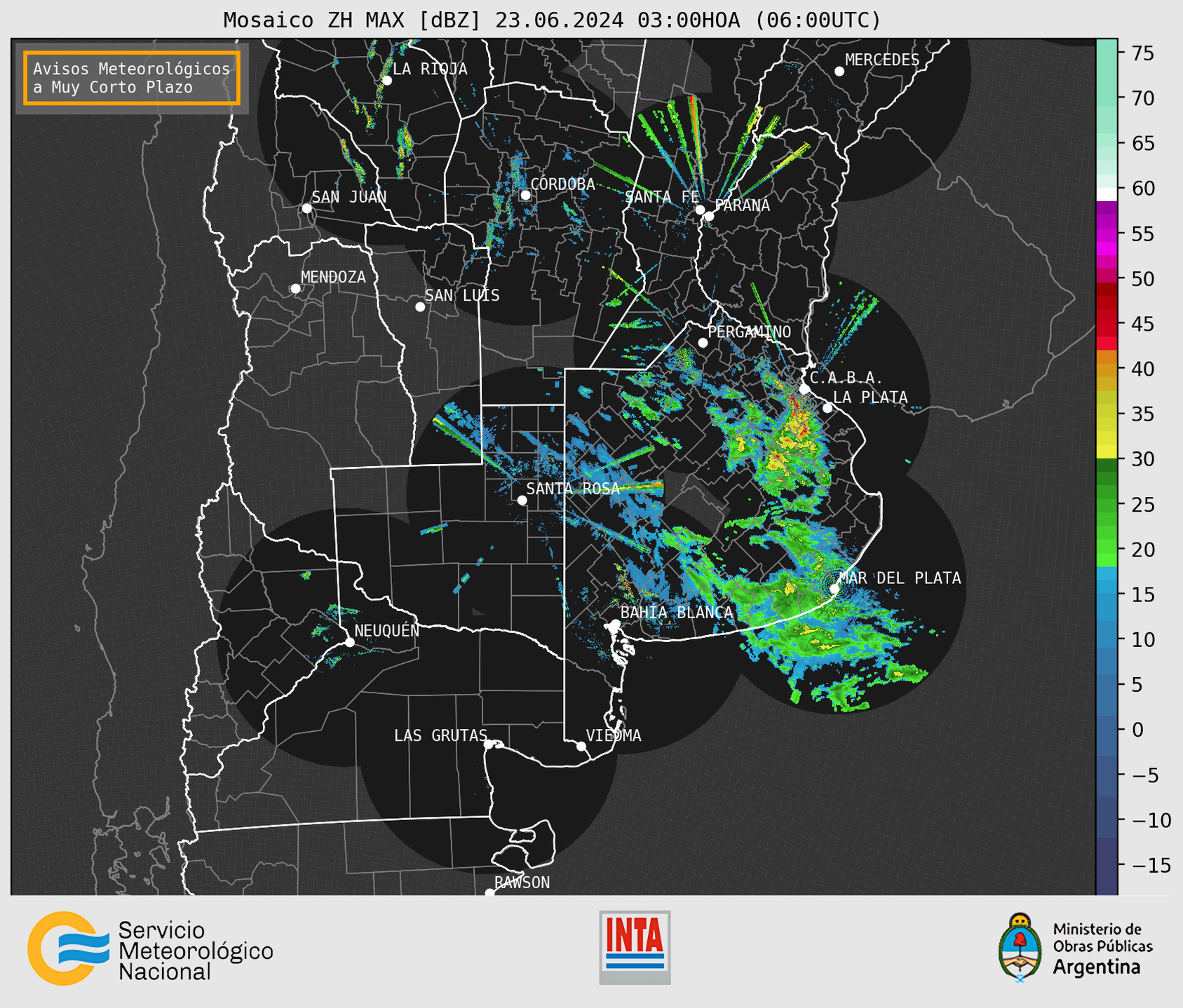Image resolution: width=1183 pixels, height=1008 pixels.
Task: Click the LA PLATA city marker dot
Action: 827,408
